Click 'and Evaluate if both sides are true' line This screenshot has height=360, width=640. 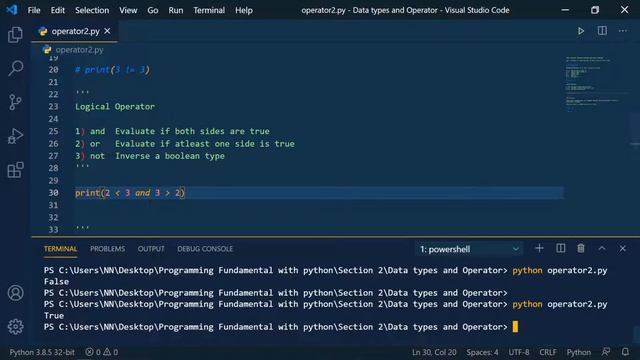(172, 131)
